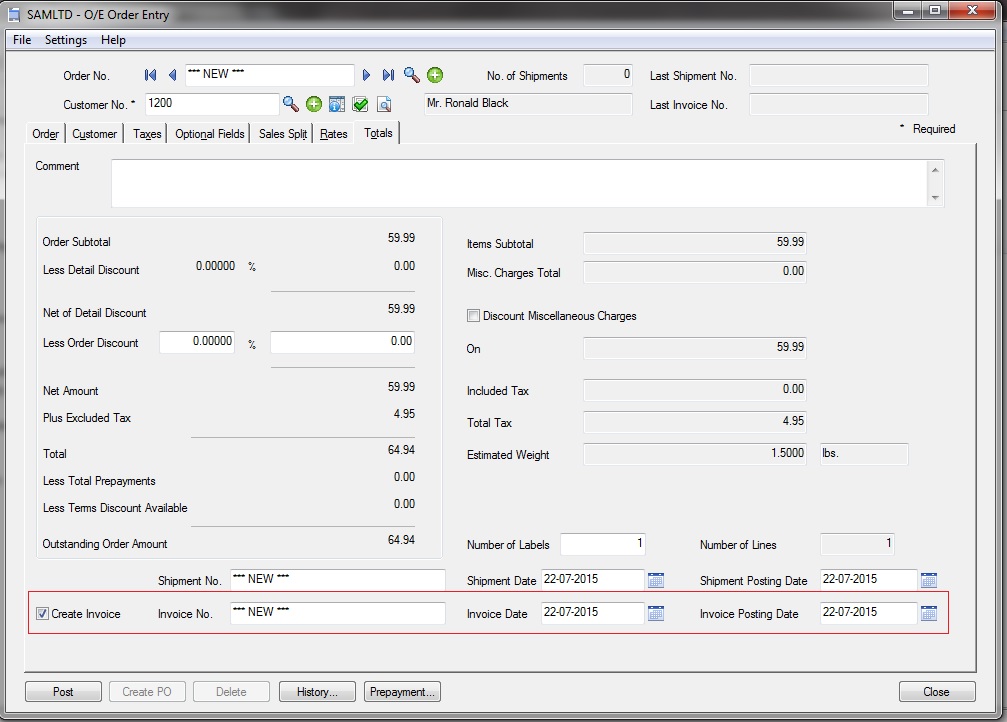Image resolution: width=1007 pixels, height=722 pixels.
Task: Click the Customer No. field showing 1200
Action: [212, 104]
